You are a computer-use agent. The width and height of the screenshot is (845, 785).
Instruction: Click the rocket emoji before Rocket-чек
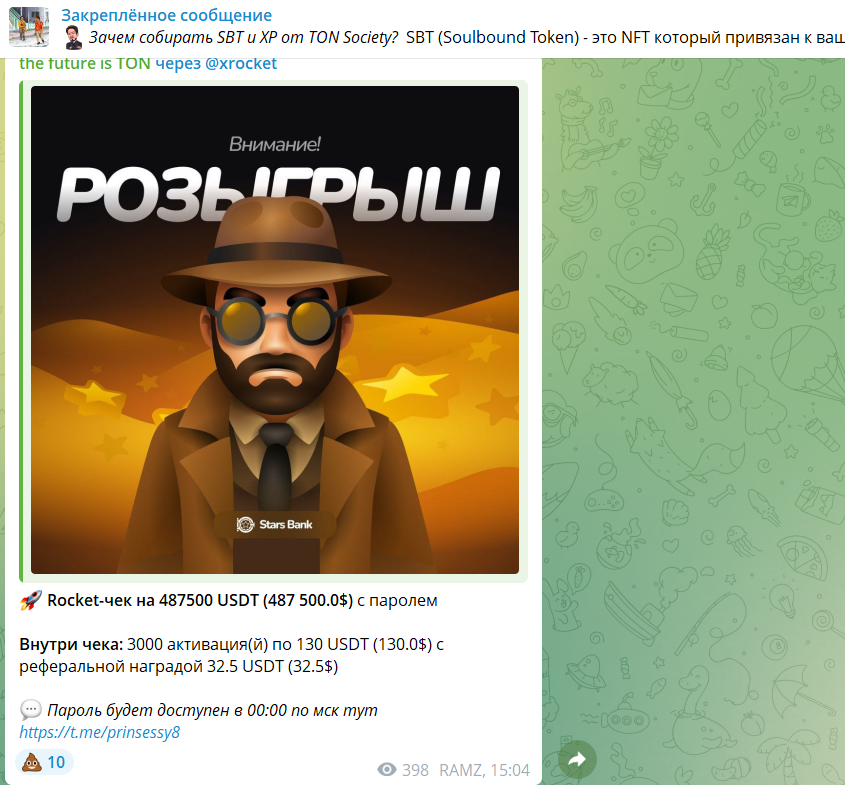(31, 600)
